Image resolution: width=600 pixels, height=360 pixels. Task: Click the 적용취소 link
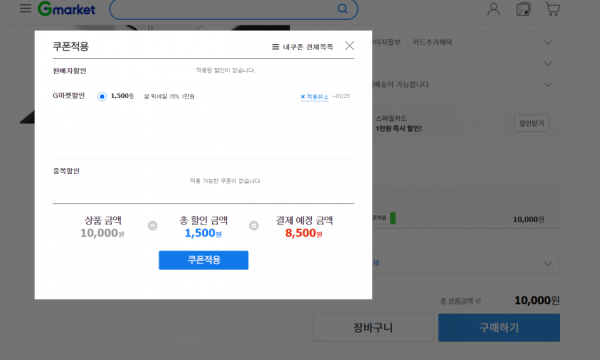click(314, 97)
